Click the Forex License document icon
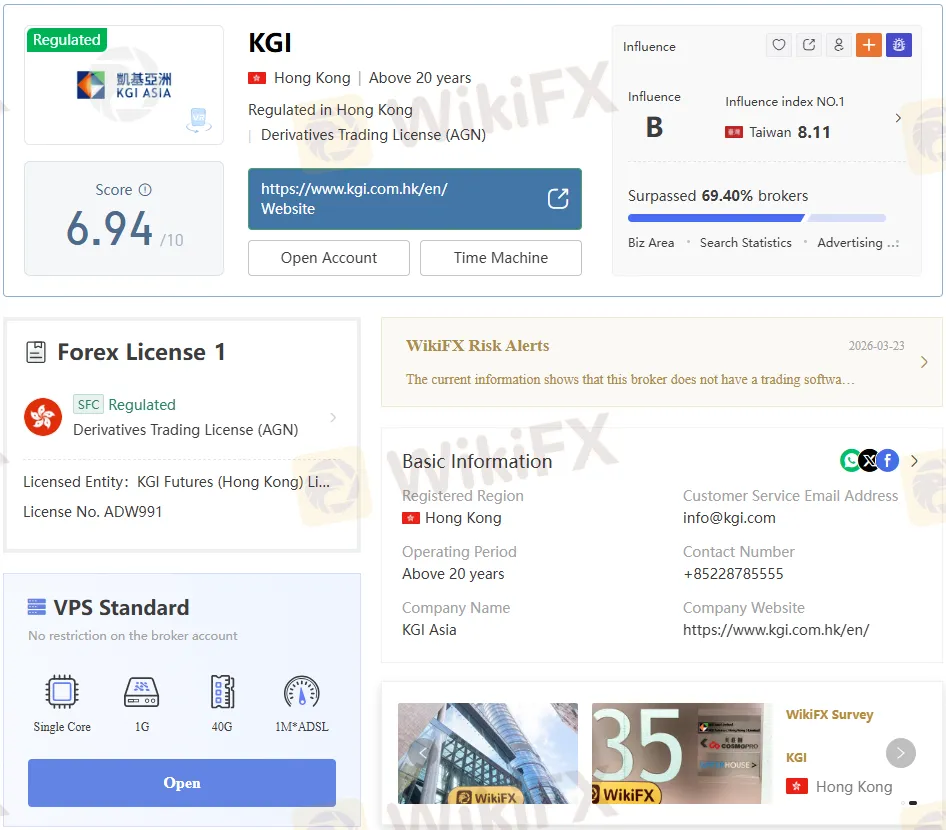Screen dimensions: 946x830 (36, 352)
